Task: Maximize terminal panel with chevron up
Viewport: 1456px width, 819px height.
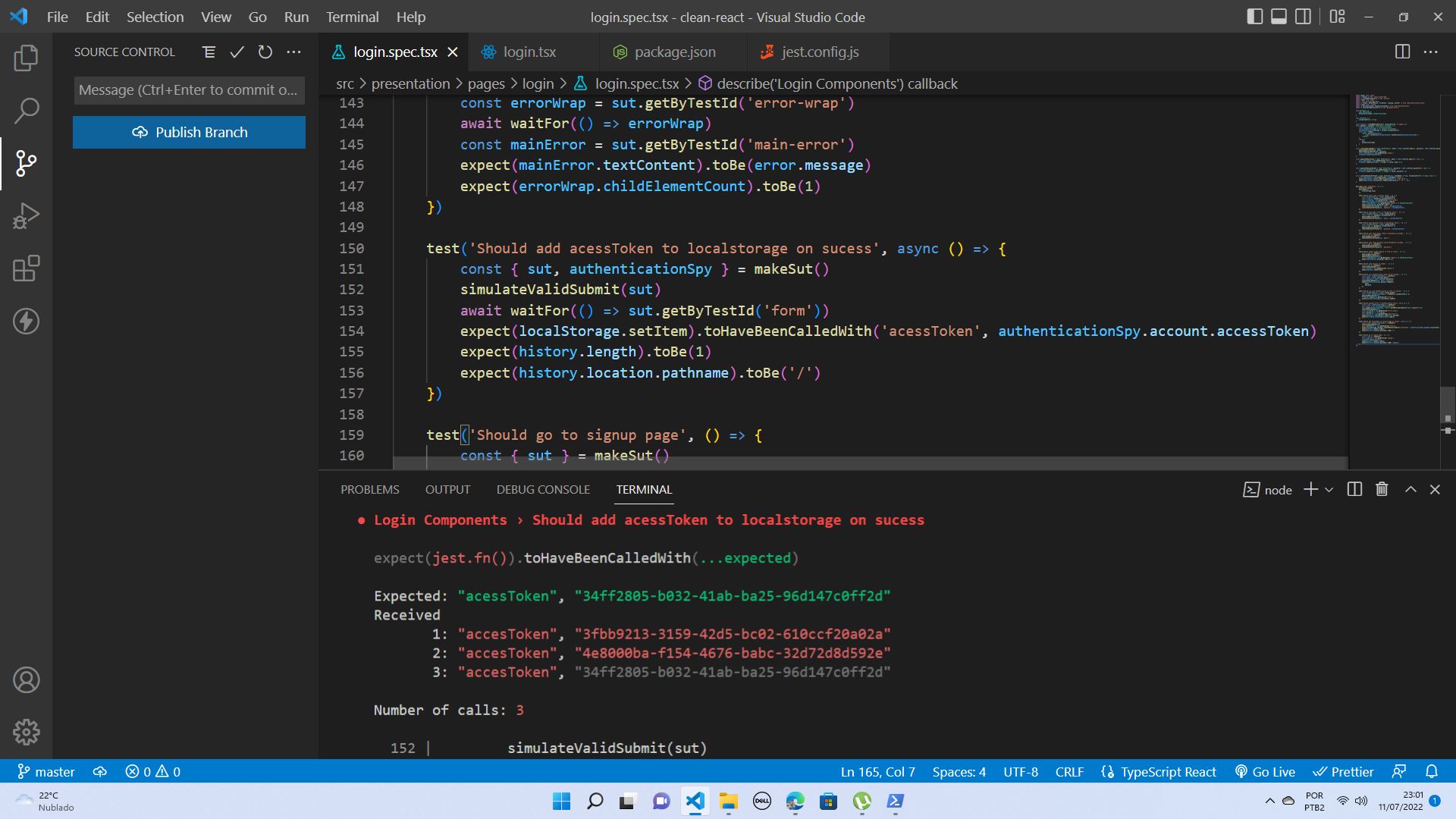Action: coord(1410,489)
